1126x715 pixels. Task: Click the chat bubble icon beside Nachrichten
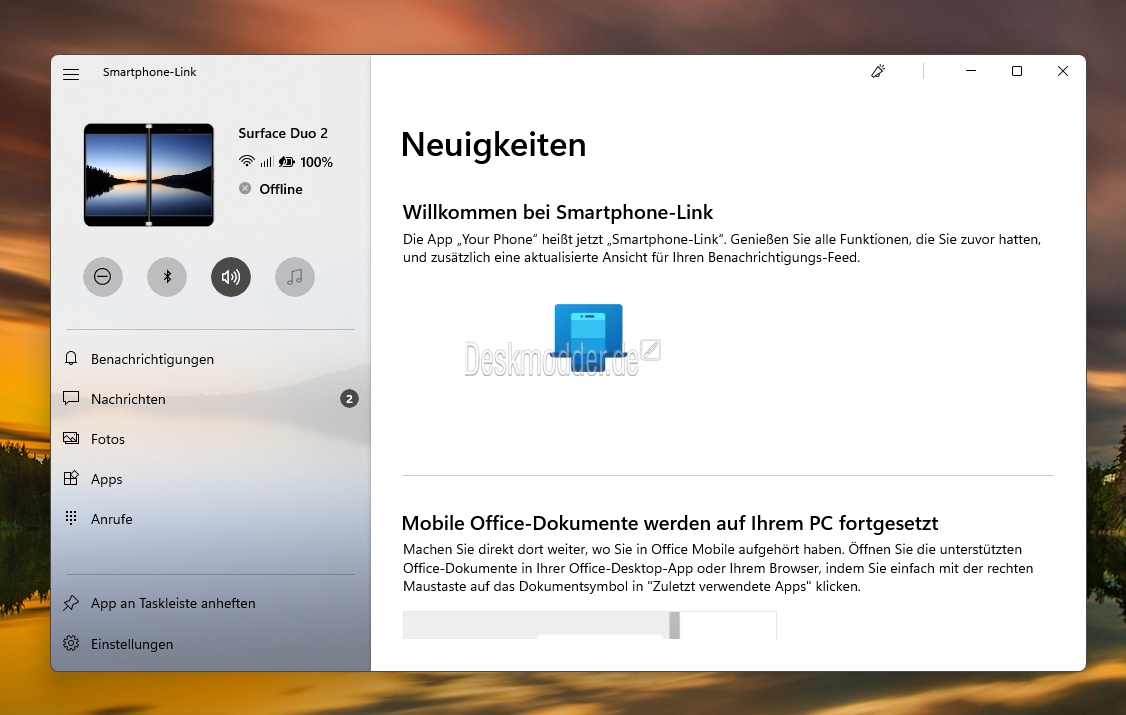pyautogui.click(x=70, y=398)
